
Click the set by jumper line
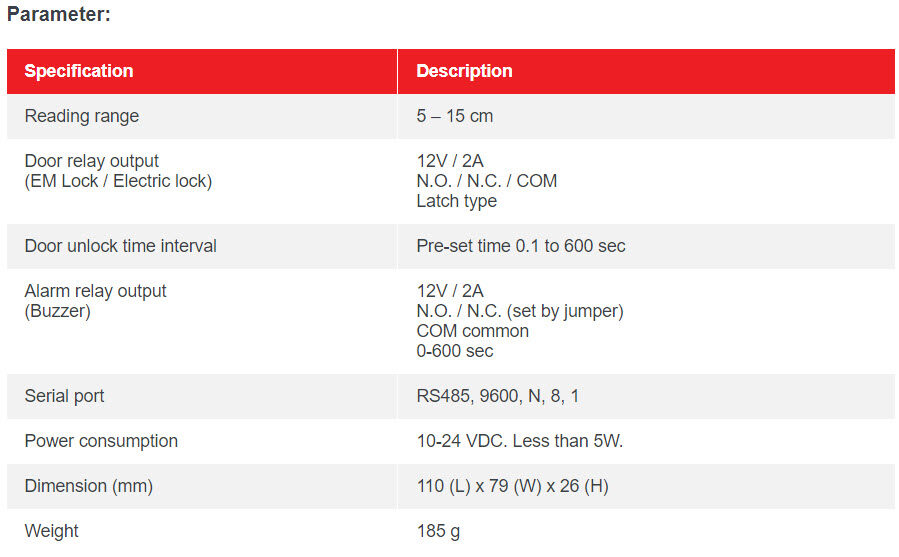coord(520,311)
